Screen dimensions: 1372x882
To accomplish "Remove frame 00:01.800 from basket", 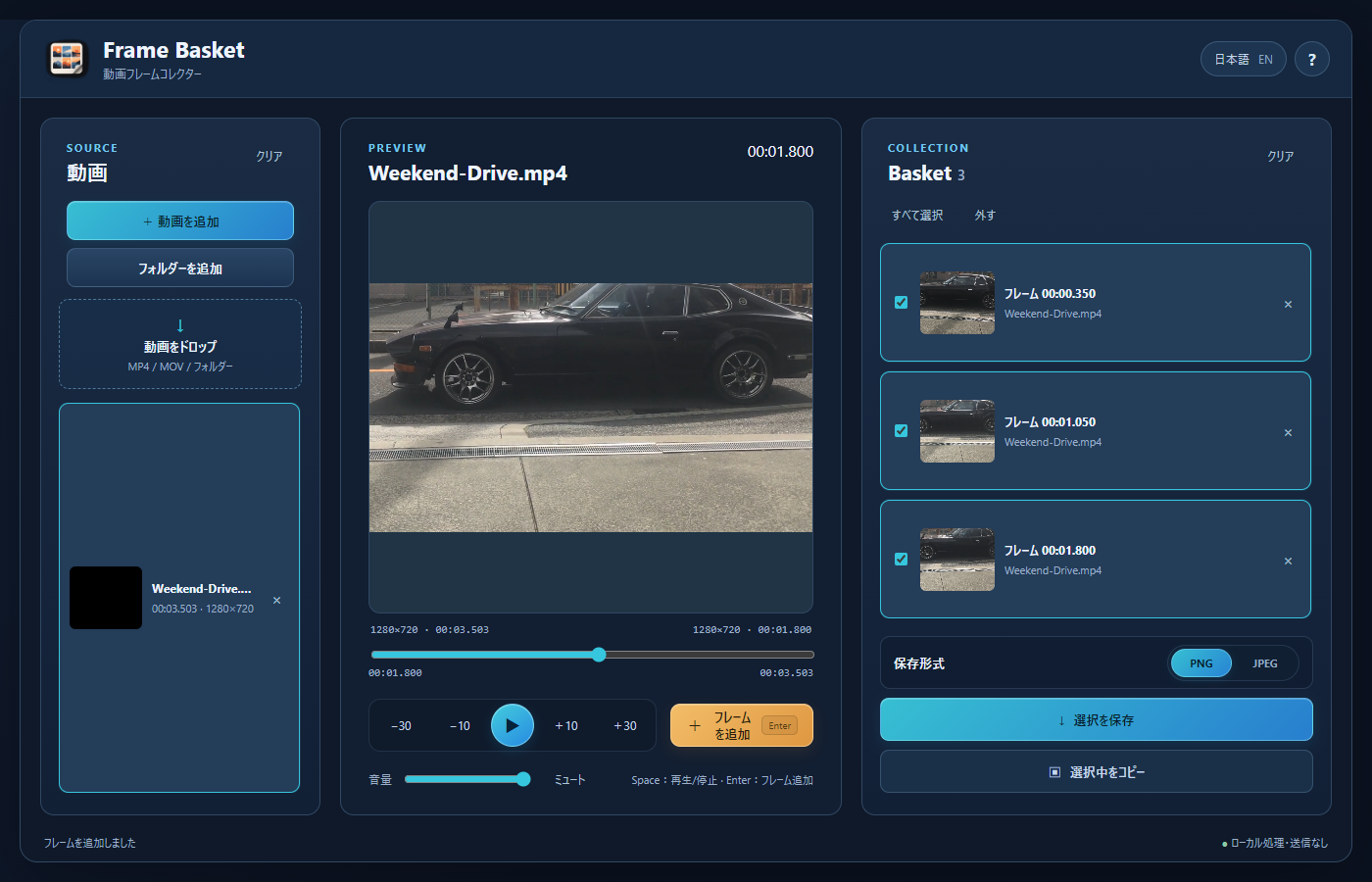I will (x=1288, y=561).
